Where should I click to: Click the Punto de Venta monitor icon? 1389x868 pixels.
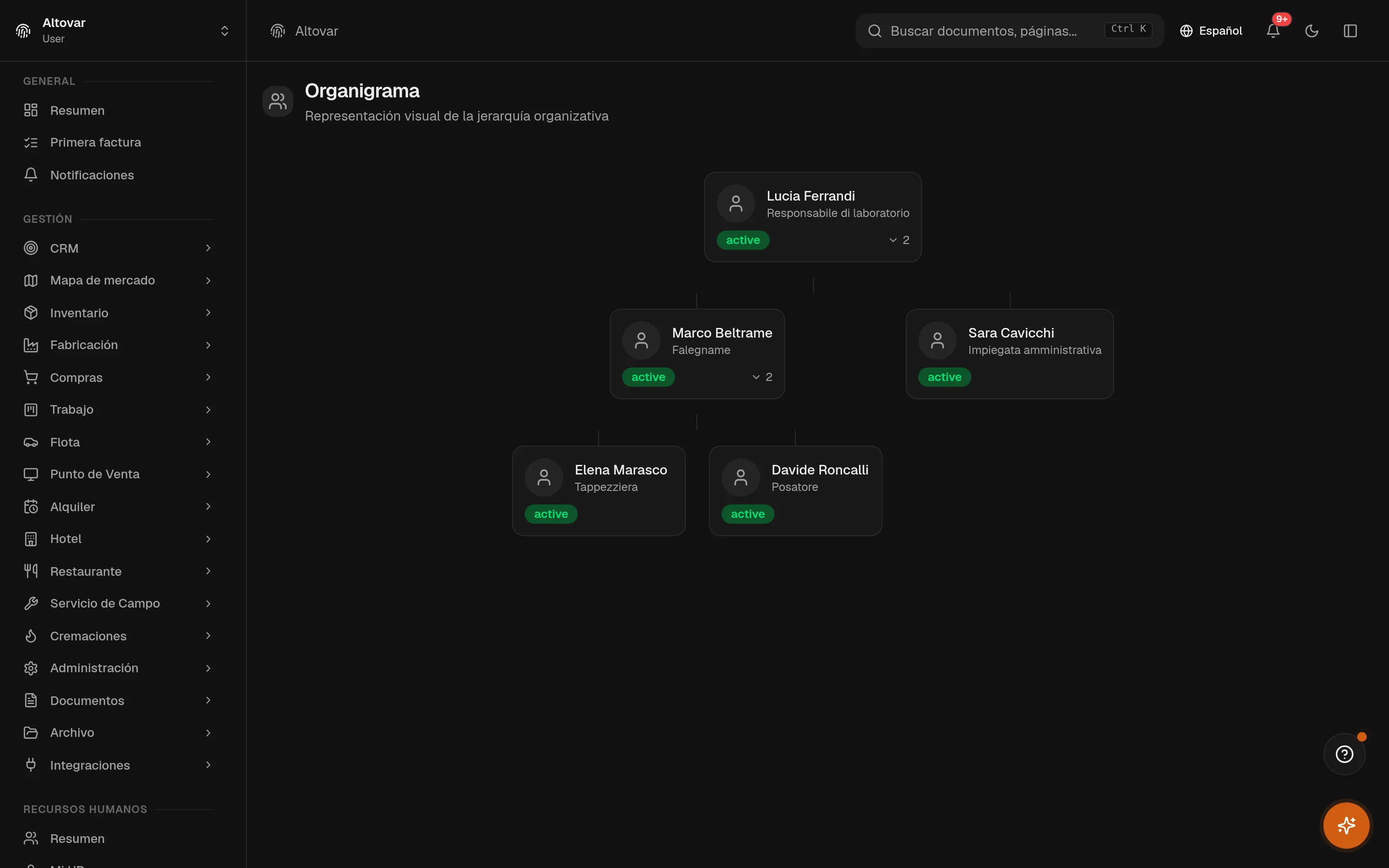[x=31, y=474]
